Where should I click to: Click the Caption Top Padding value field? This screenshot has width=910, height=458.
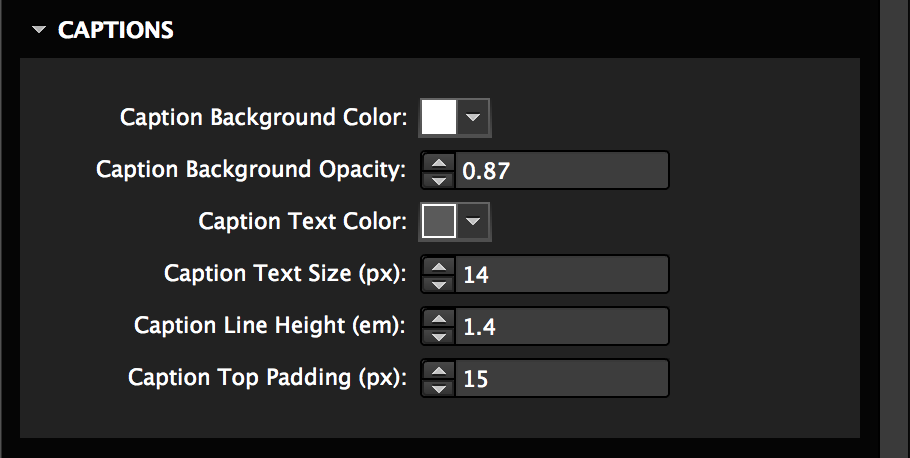tap(561, 378)
